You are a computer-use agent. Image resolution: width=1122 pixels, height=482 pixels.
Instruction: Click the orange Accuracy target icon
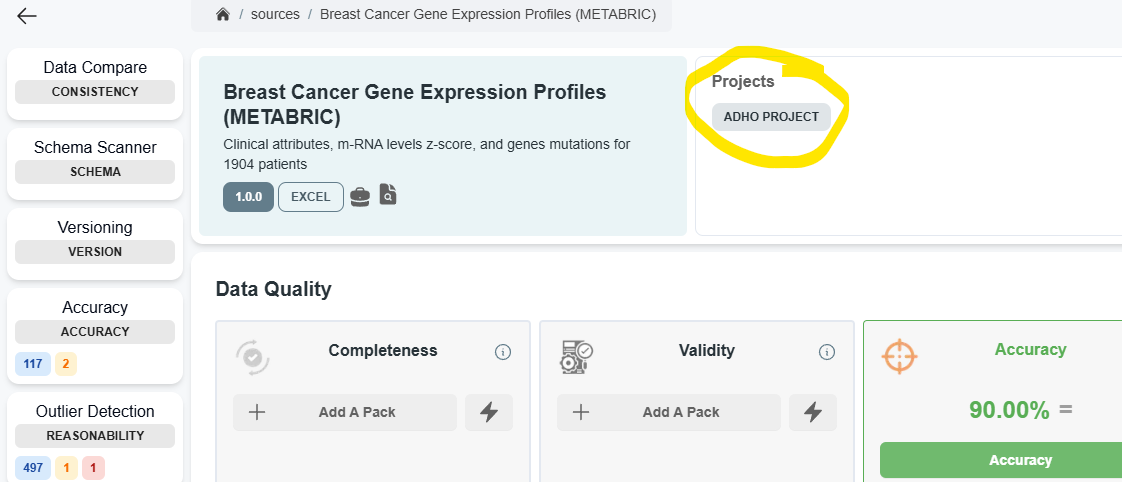(899, 357)
